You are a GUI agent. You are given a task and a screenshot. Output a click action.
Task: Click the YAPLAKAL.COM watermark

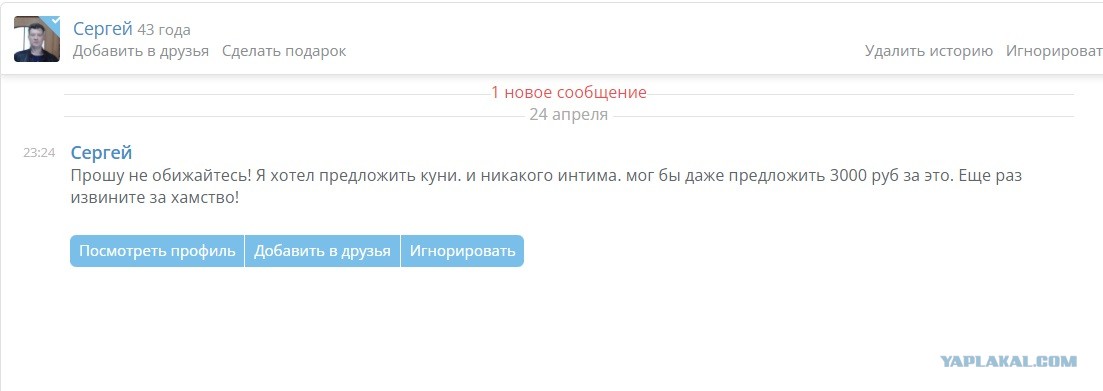[1009, 361]
